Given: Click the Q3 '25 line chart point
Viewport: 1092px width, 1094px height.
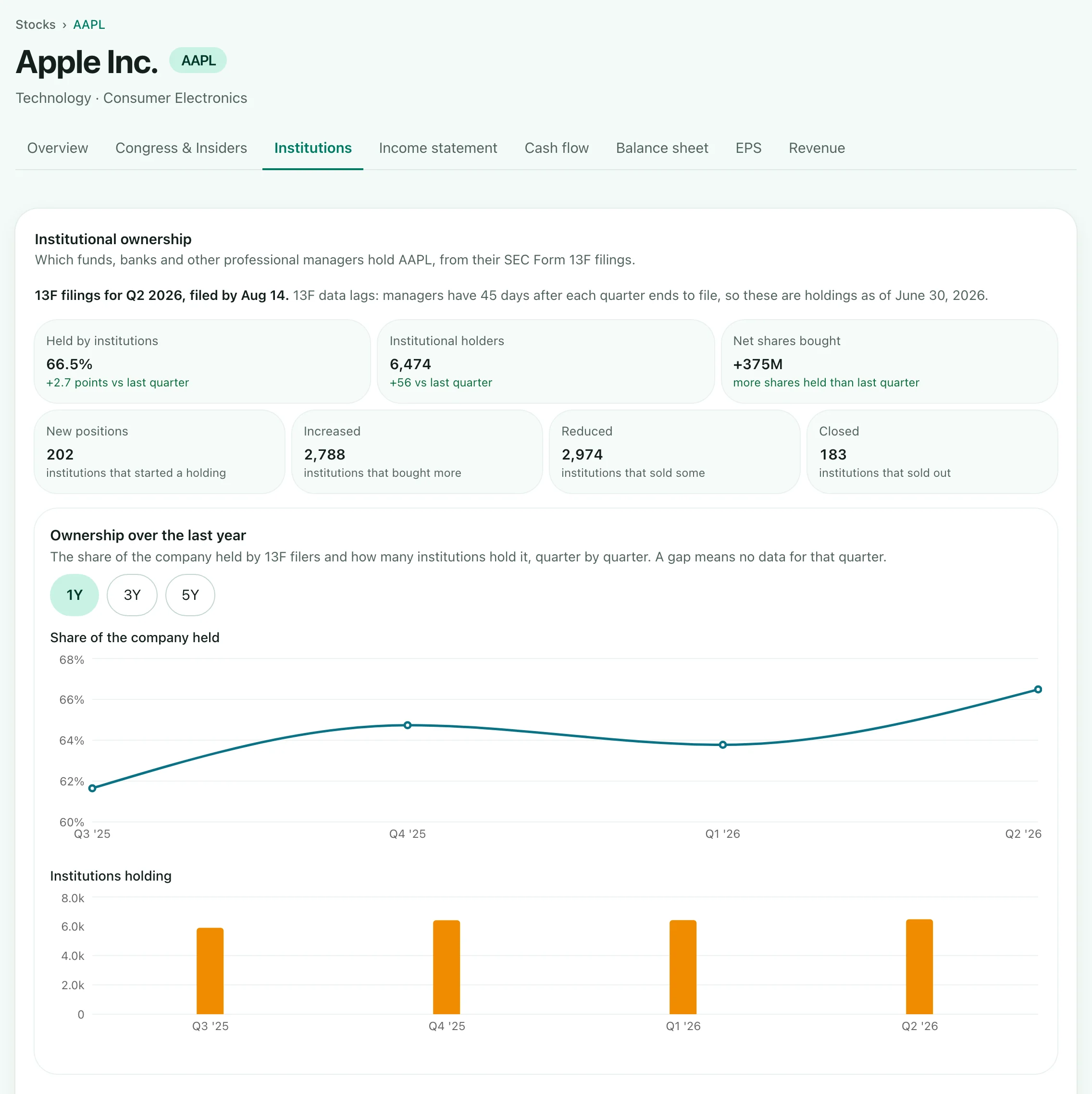Looking at the screenshot, I should coord(92,788).
